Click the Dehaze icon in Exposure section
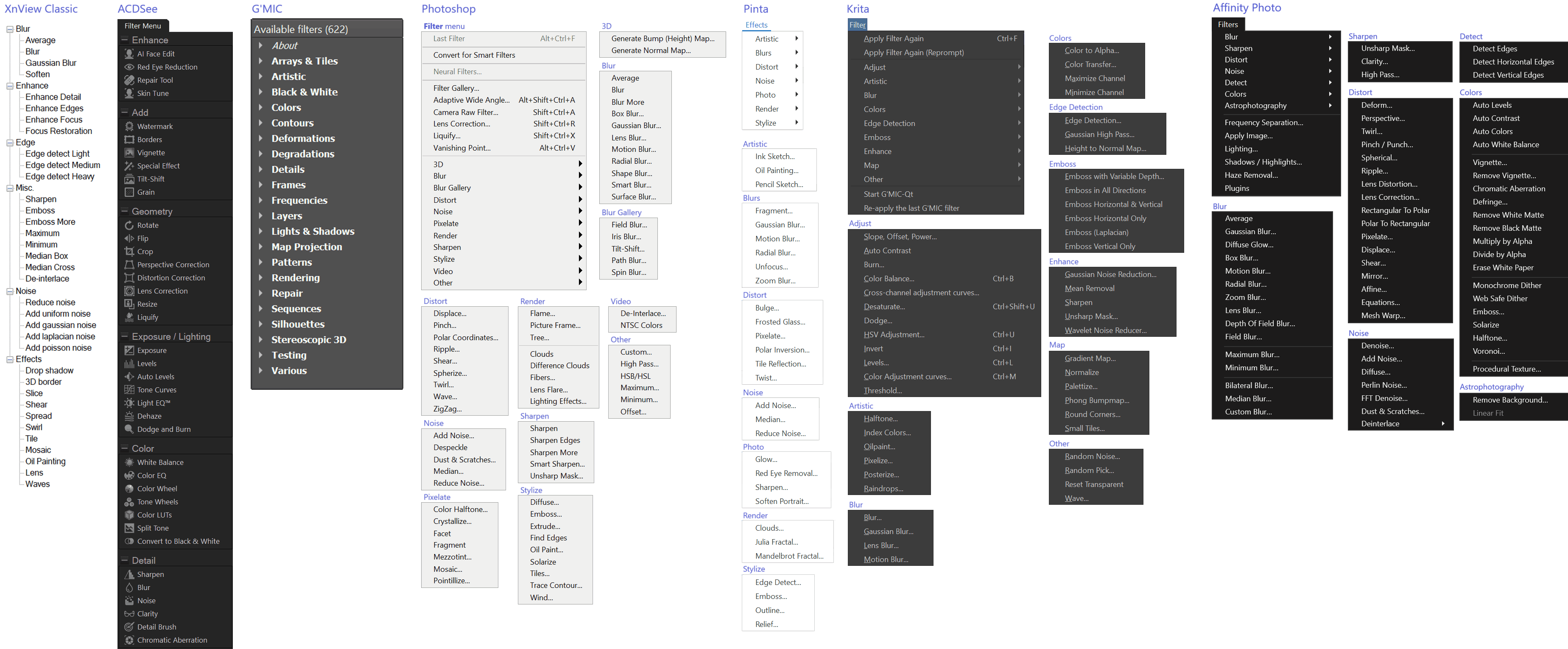Screen dimensions: 1568x649 tap(129, 417)
